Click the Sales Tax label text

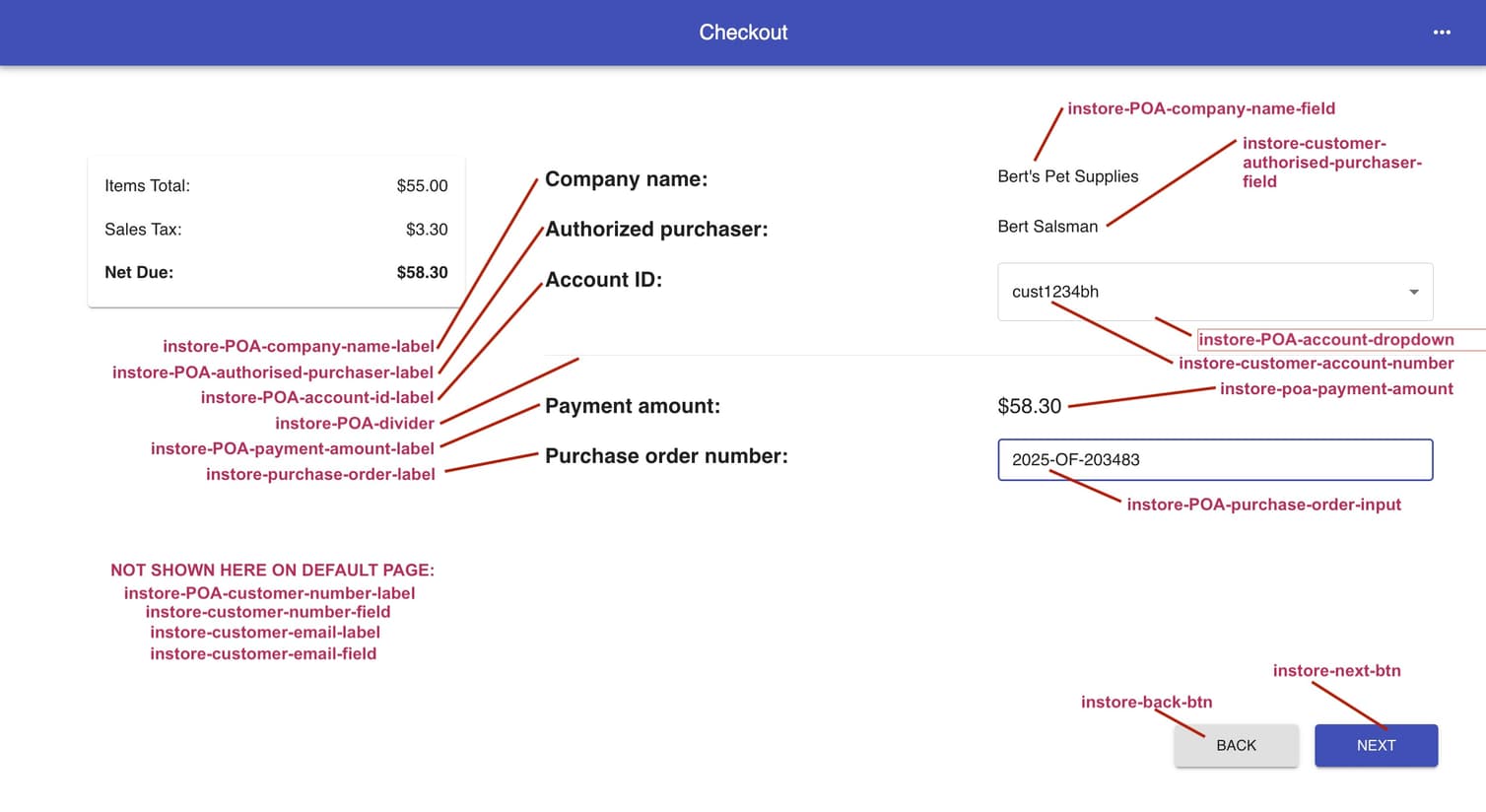coord(143,230)
